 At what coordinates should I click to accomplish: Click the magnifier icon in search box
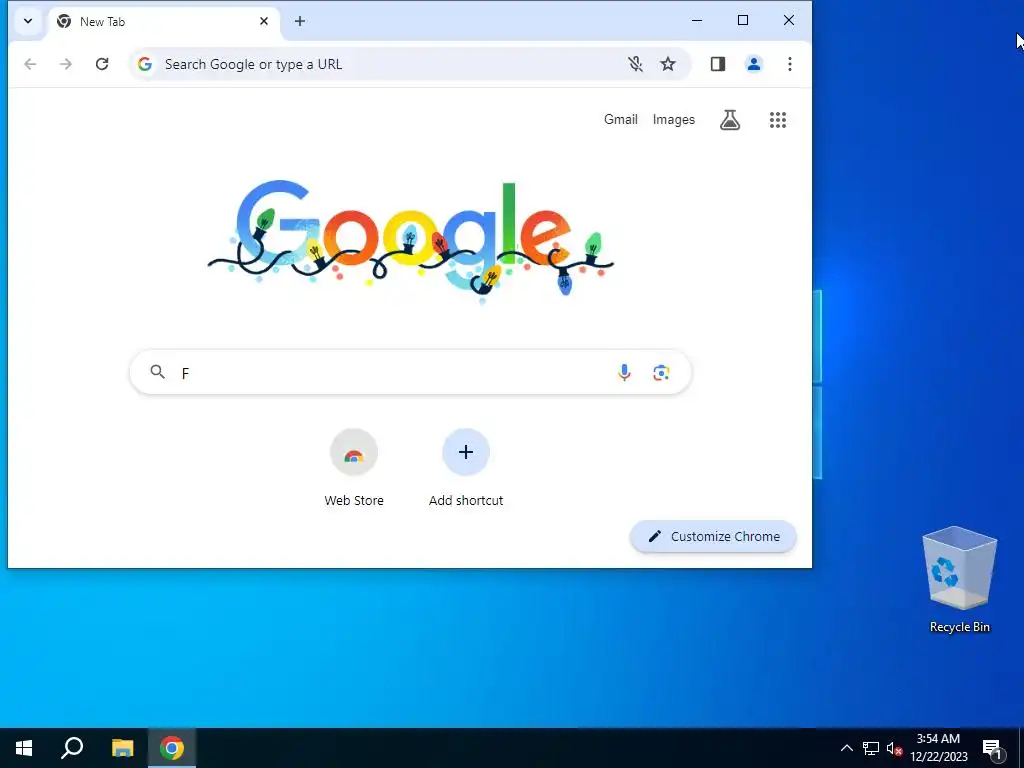(157, 372)
